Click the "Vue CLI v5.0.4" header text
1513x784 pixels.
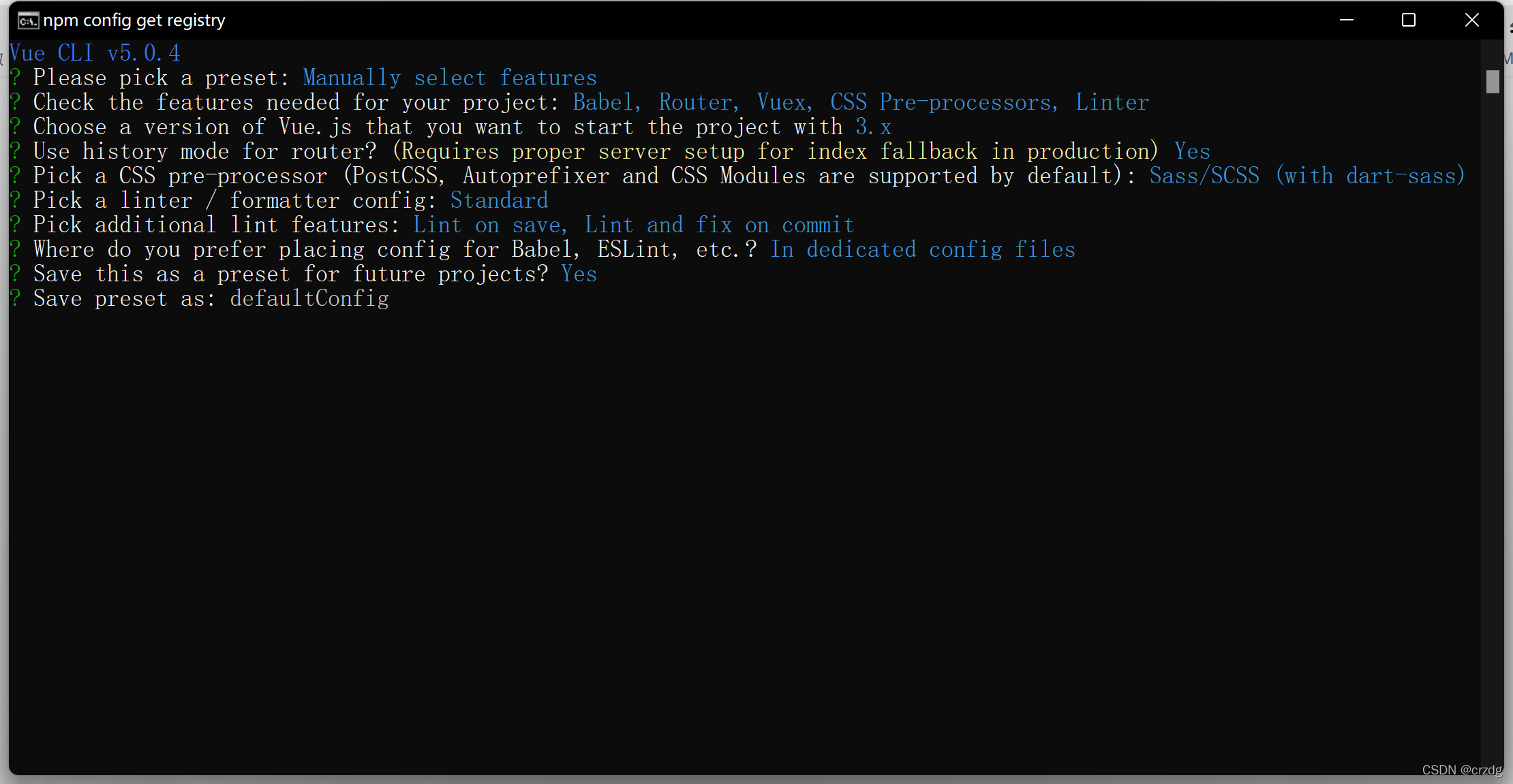(95, 52)
